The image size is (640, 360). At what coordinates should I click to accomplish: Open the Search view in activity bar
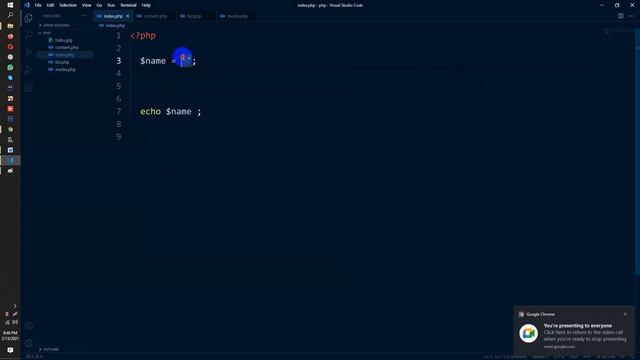[x=29, y=35]
